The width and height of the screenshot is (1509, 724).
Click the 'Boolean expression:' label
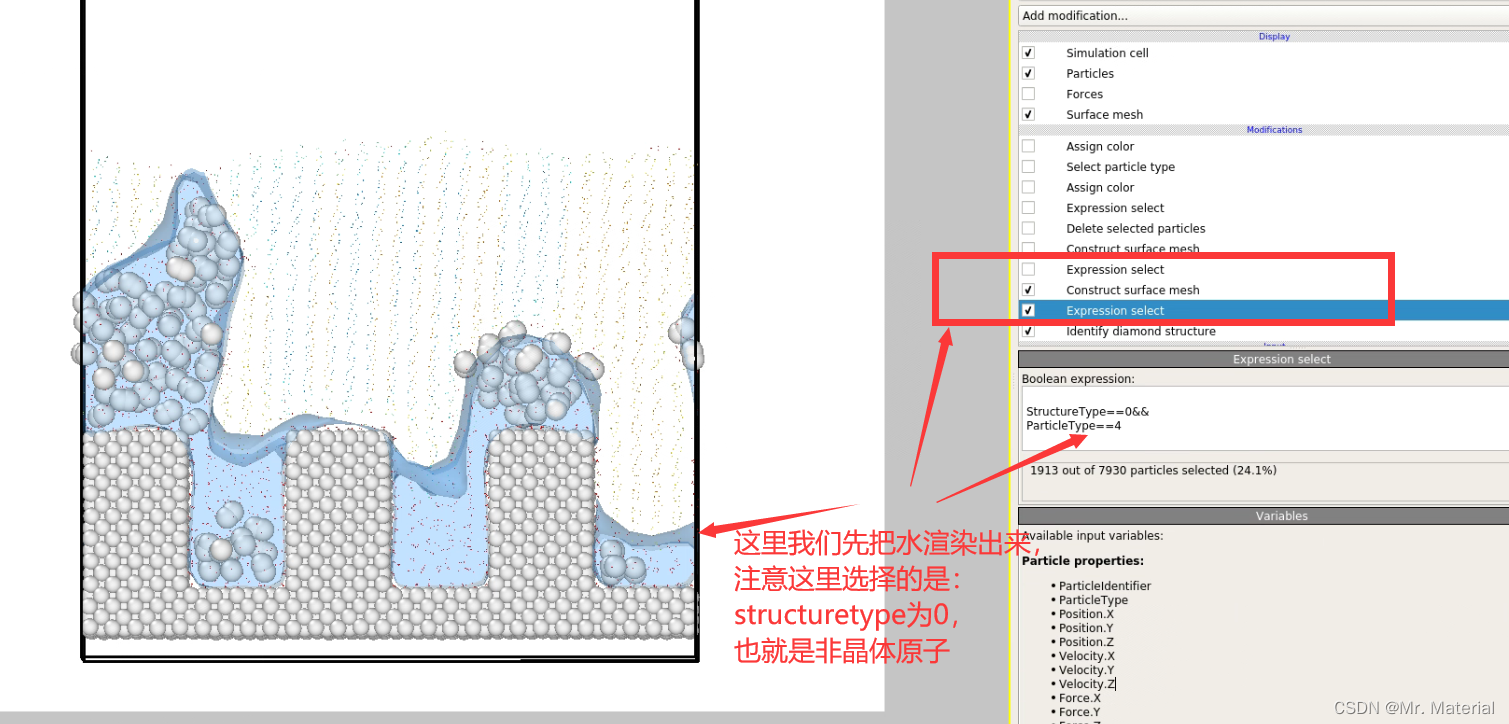click(1078, 379)
